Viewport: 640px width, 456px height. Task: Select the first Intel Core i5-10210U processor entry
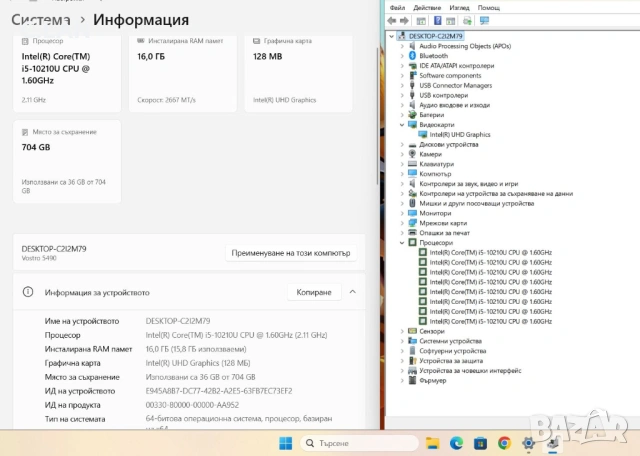[491, 253]
